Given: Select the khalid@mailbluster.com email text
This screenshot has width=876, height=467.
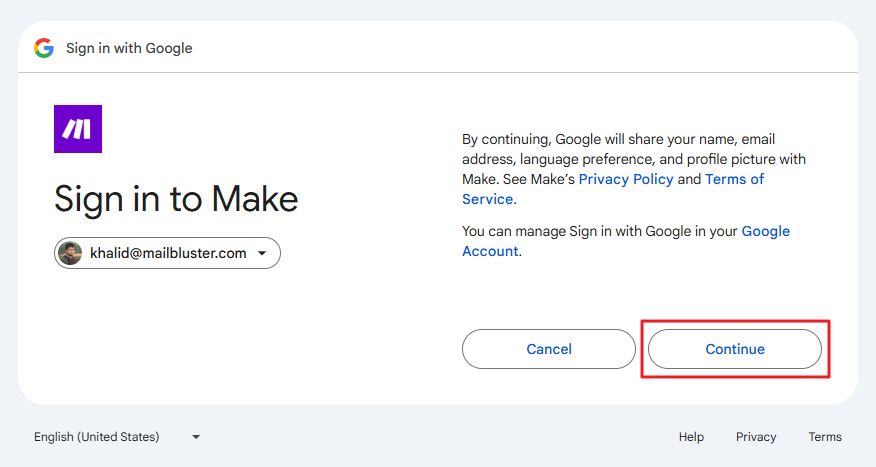Looking at the screenshot, I should pos(168,253).
